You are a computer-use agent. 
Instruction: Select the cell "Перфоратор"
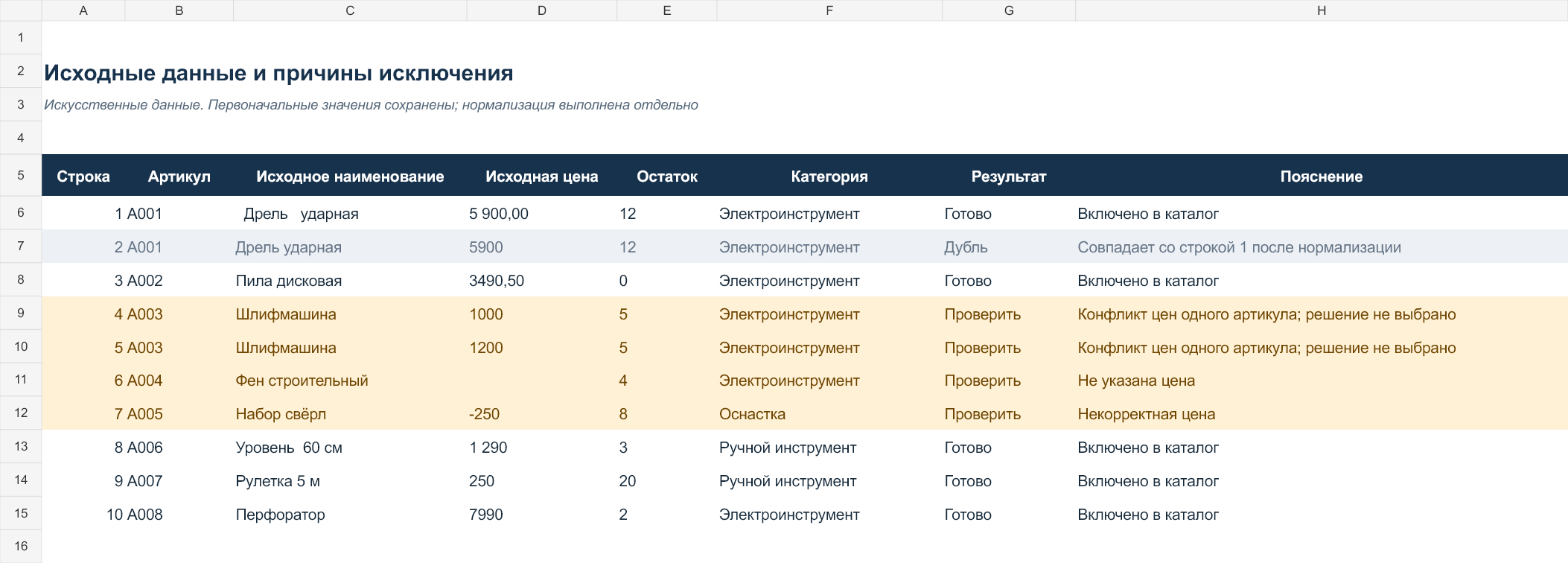[350, 515]
